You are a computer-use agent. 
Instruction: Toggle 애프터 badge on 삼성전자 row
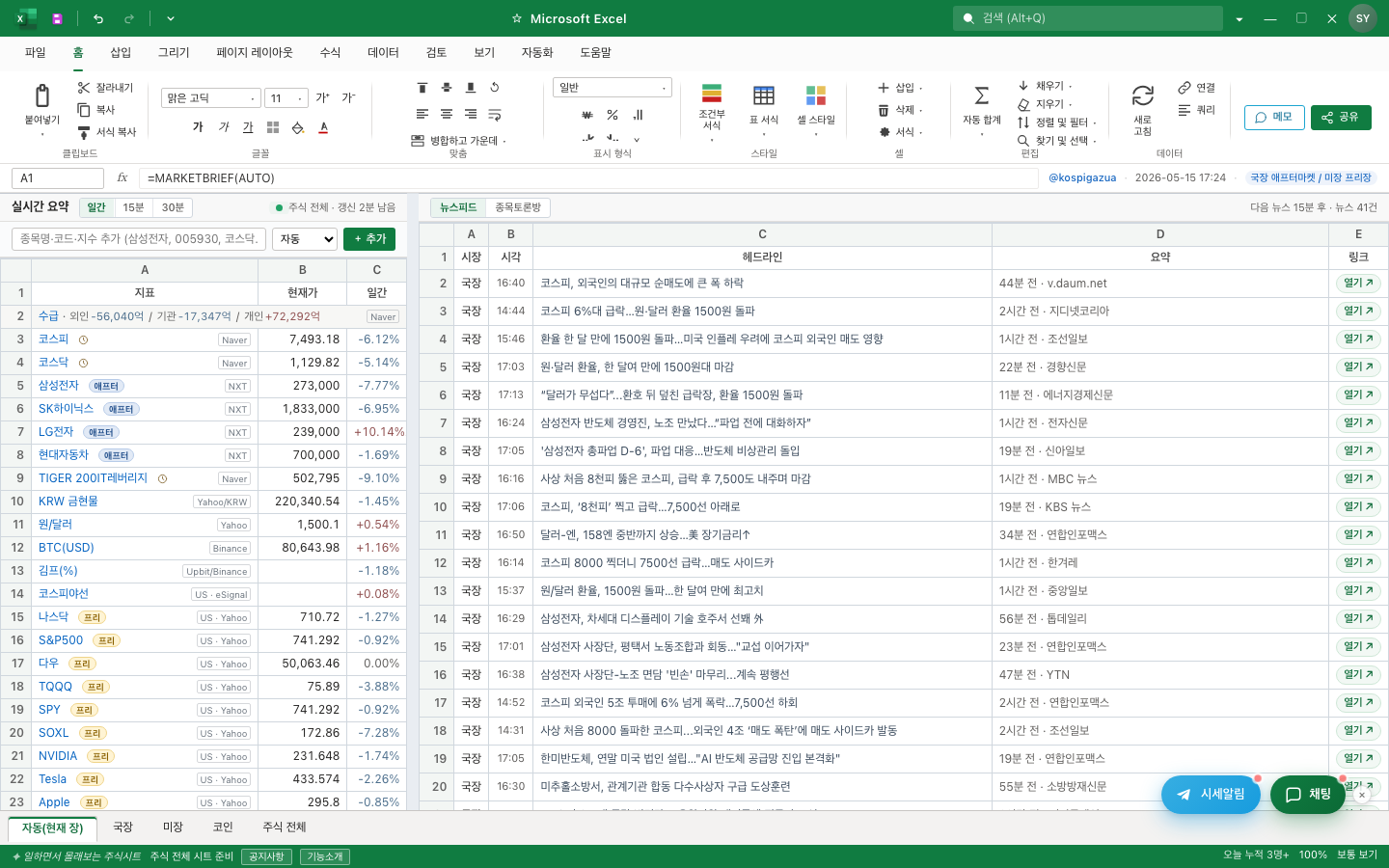(x=106, y=386)
